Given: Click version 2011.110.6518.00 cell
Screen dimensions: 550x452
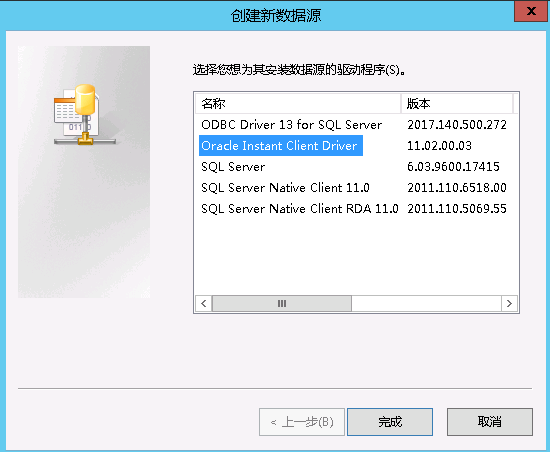Looking at the screenshot, I should (457, 188).
